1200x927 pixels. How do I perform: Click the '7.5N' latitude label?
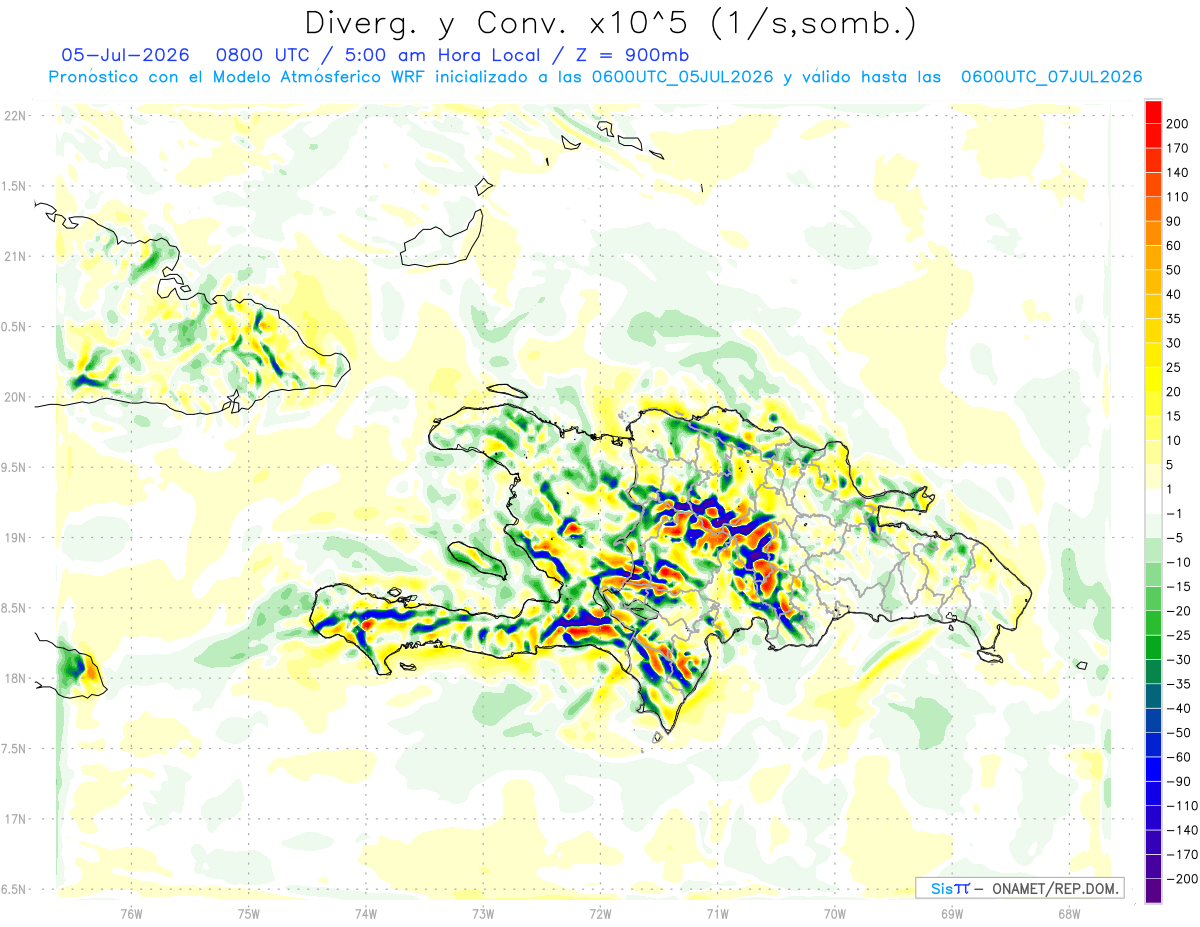point(15,749)
